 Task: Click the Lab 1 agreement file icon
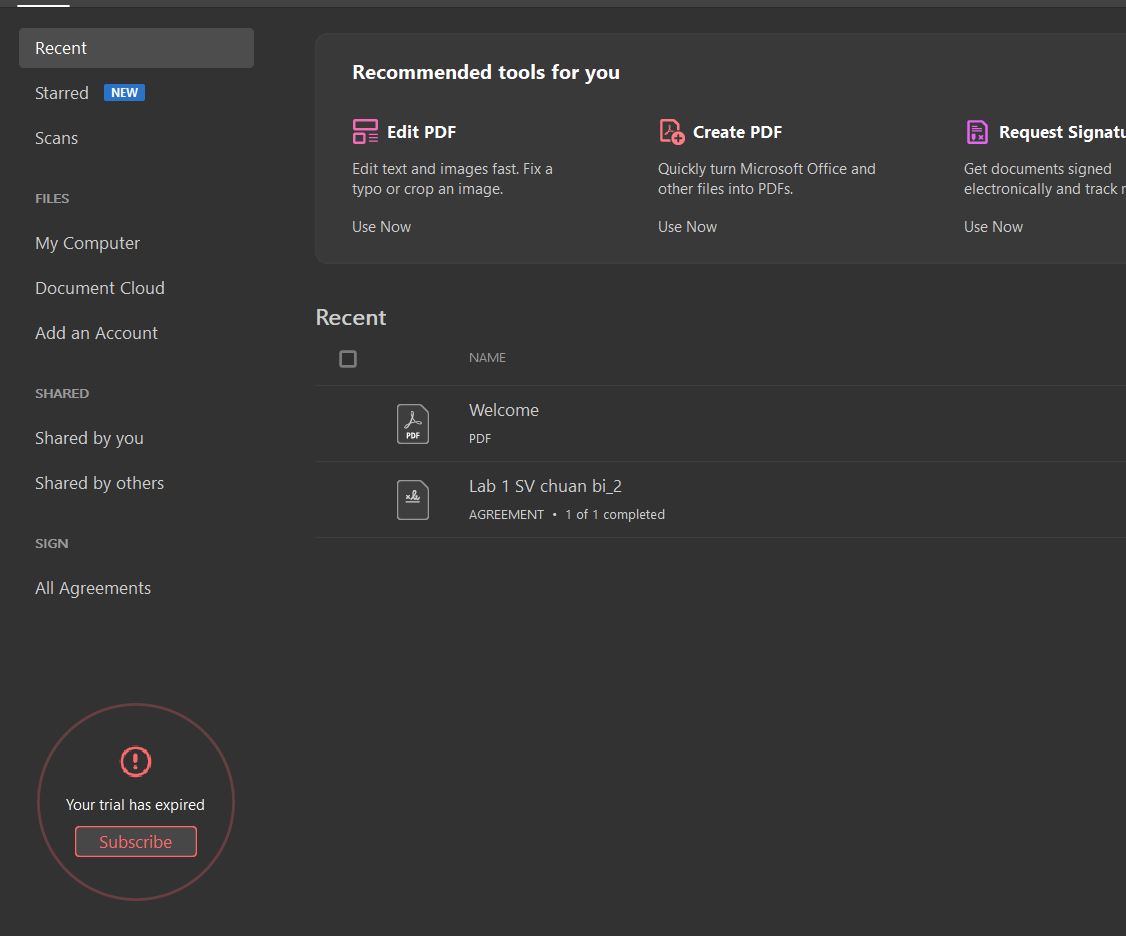413,500
